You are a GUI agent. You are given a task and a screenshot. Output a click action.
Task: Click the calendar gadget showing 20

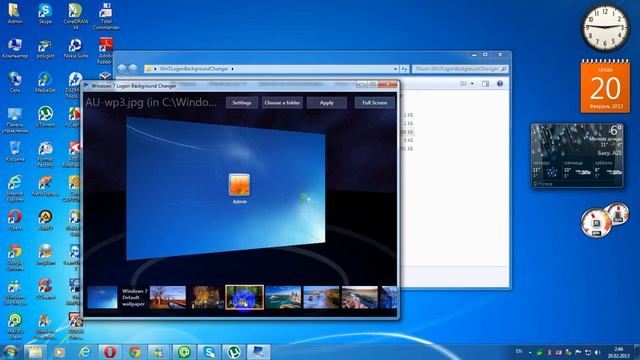[605, 86]
